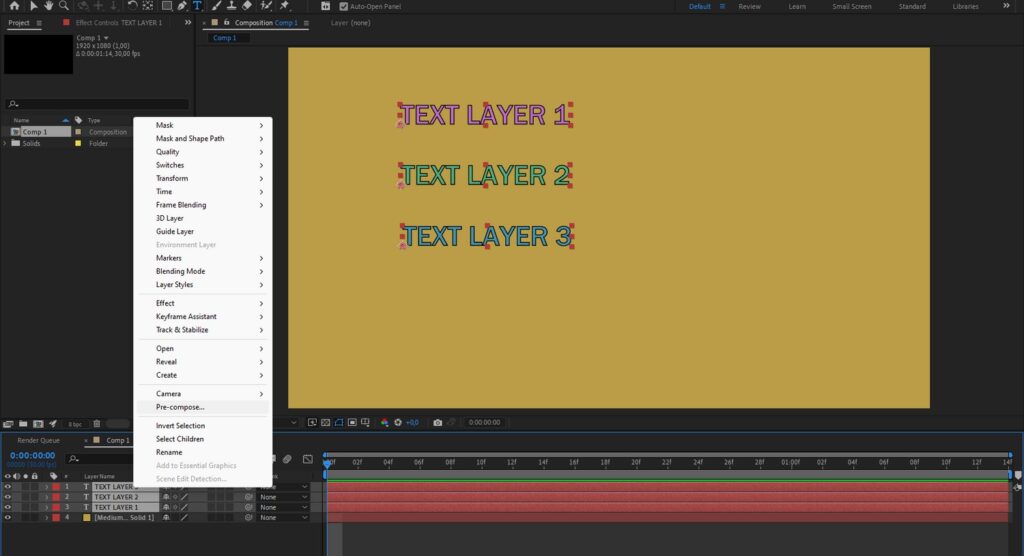This screenshot has width=1024, height=556.
Task: Toggle the shy switch for Medium Solid 1
Action: coord(166,517)
